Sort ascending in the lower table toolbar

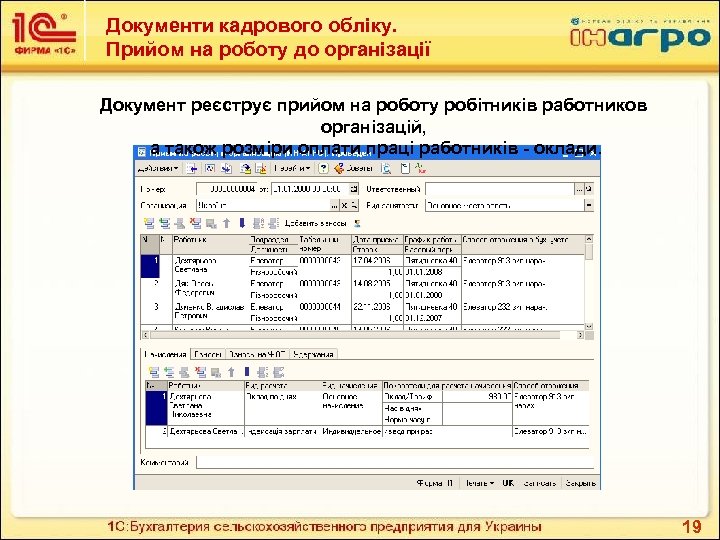(x=263, y=372)
